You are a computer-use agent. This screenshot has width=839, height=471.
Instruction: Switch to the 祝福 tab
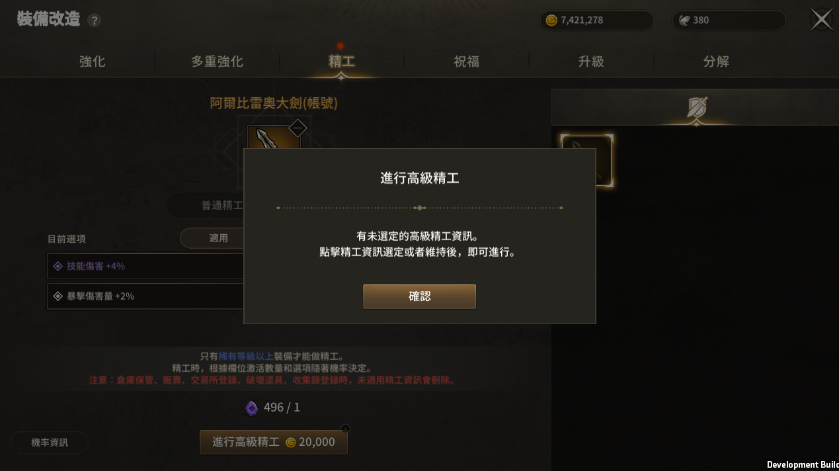(x=466, y=62)
